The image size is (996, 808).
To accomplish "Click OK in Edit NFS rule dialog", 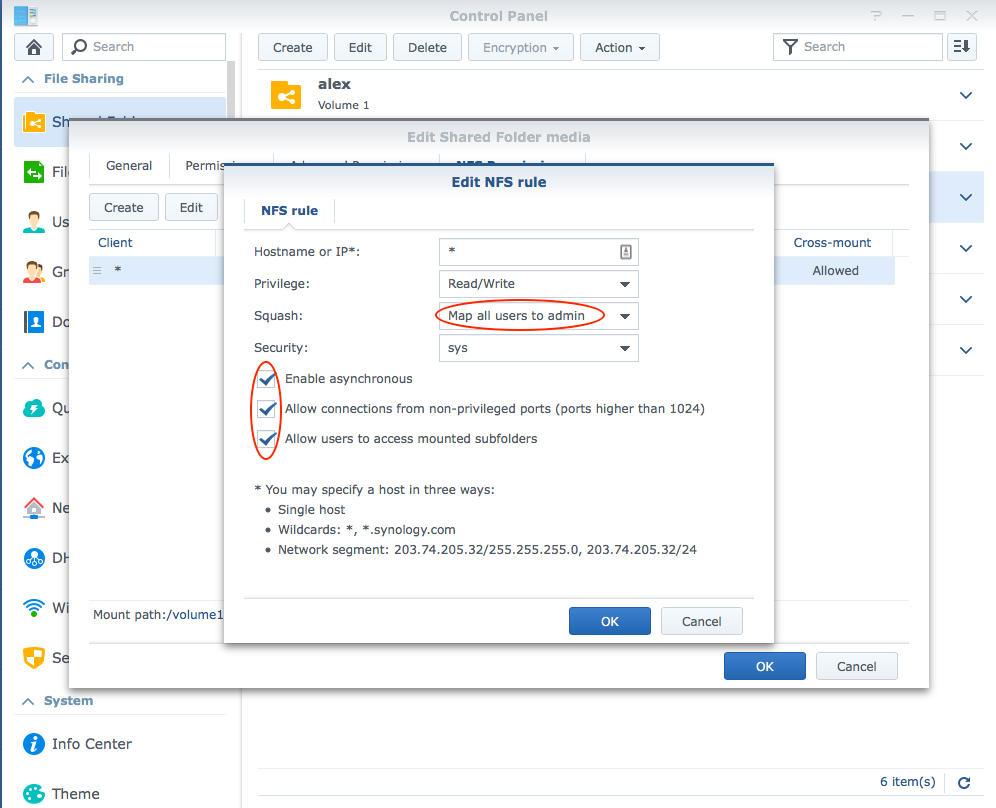I will pos(609,621).
